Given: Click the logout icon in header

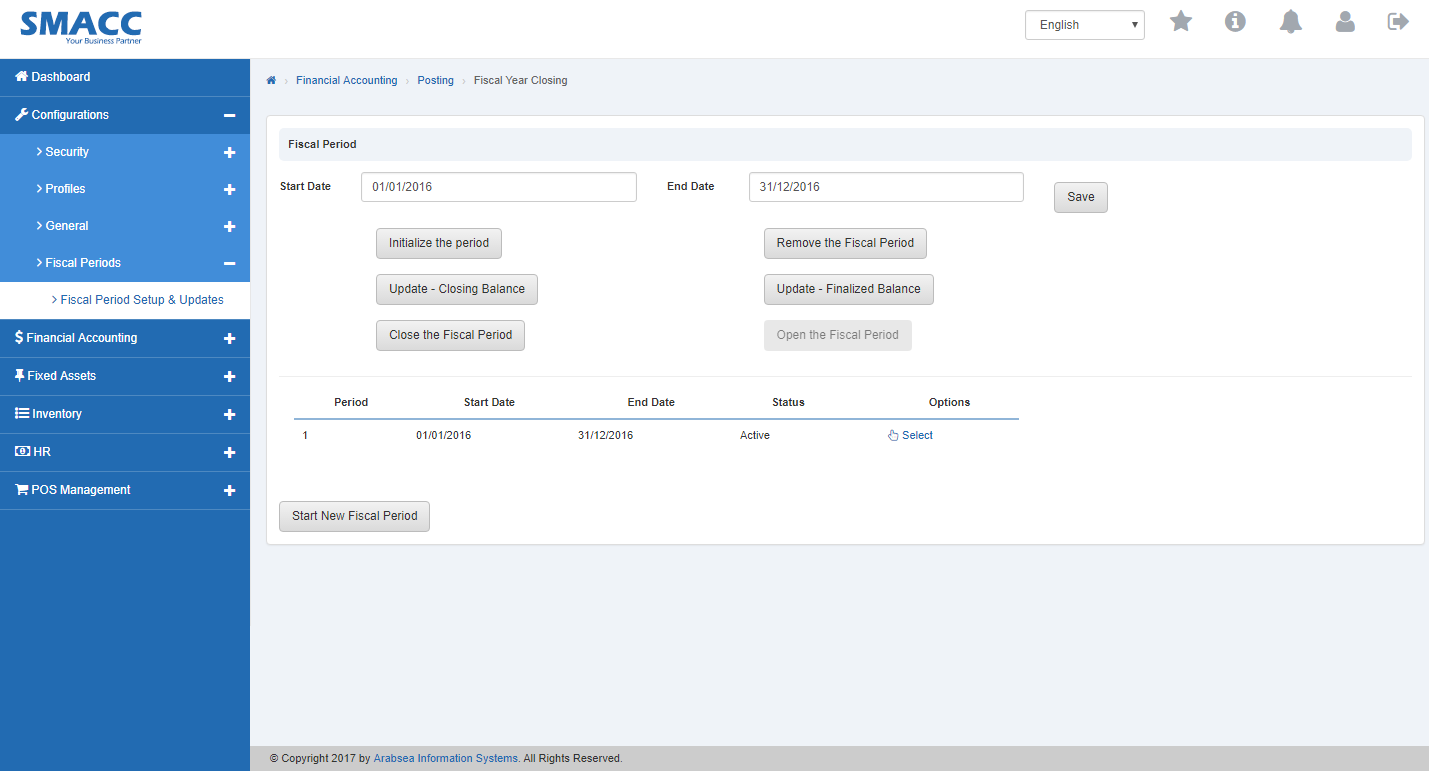Looking at the screenshot, I should 1398,21.
